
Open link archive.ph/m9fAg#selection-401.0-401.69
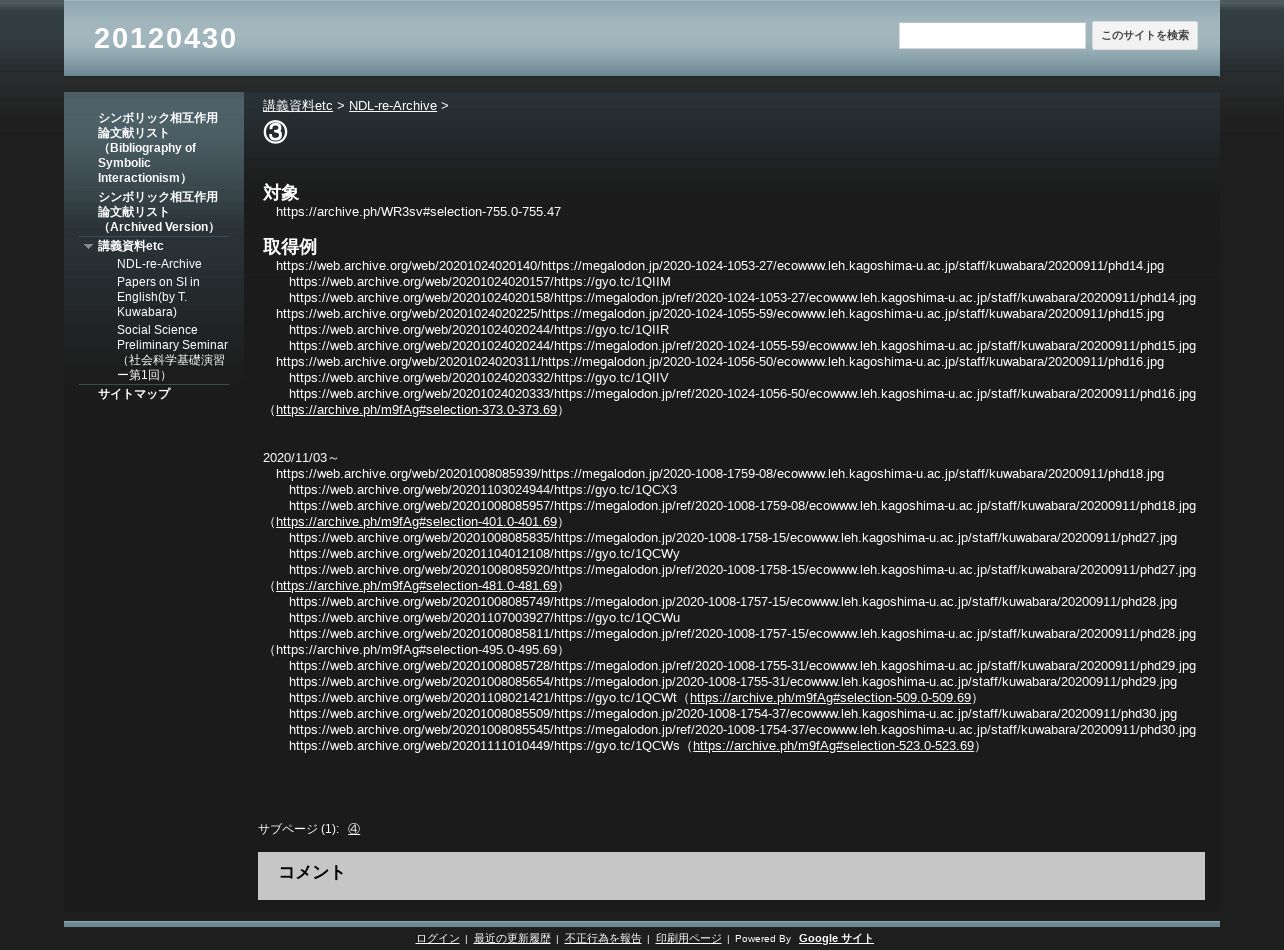tap(416, 522)
